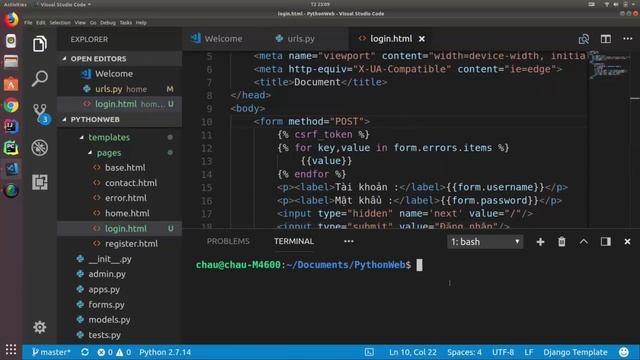Close the terminal panel
Screen dimensions: 640x360
point(627,242)
